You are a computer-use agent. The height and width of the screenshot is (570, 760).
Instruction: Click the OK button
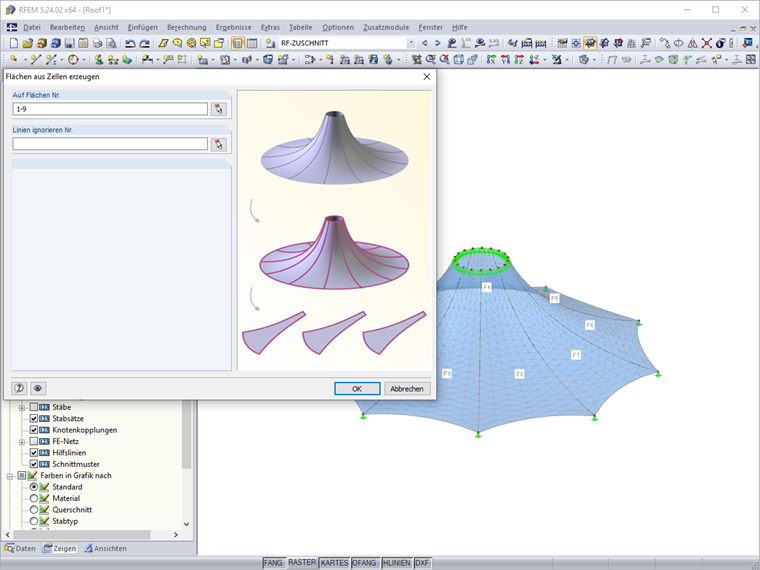[357, 389]
